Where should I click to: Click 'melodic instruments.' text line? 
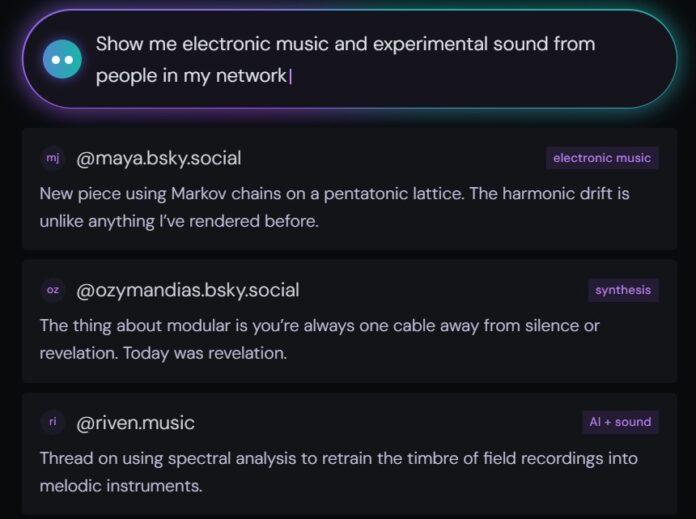(x=121, y=486)
